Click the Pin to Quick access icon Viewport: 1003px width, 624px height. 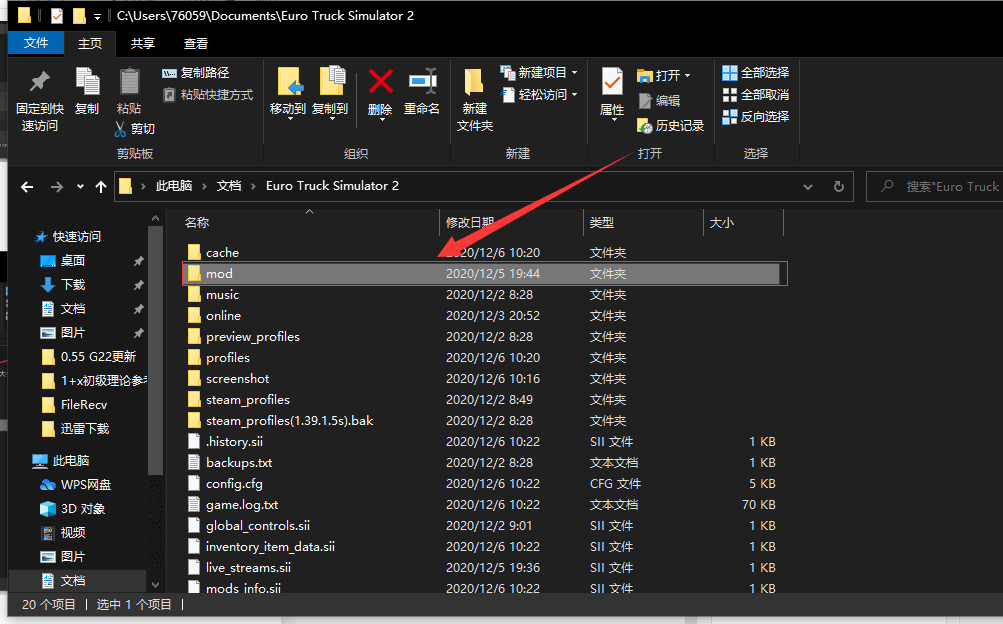coord(40,82)
